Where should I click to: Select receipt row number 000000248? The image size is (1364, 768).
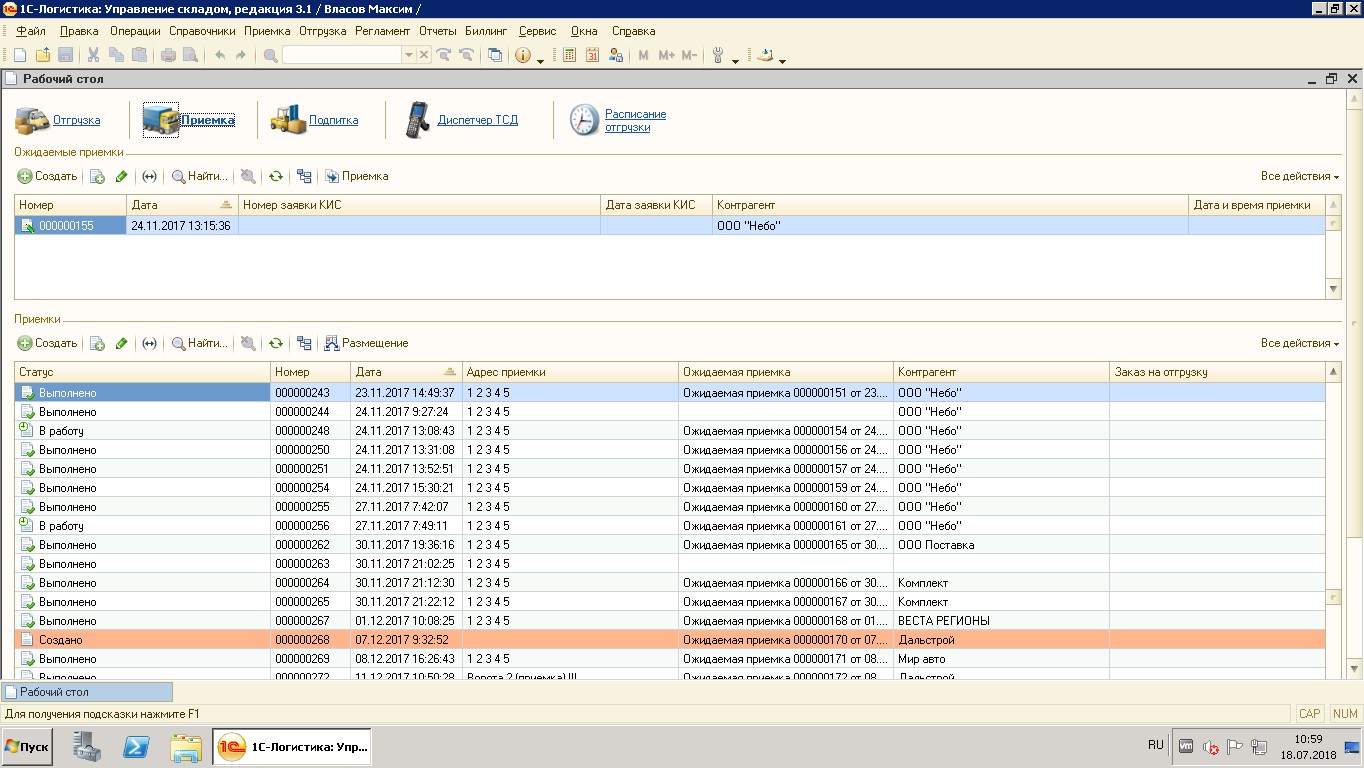670,431
